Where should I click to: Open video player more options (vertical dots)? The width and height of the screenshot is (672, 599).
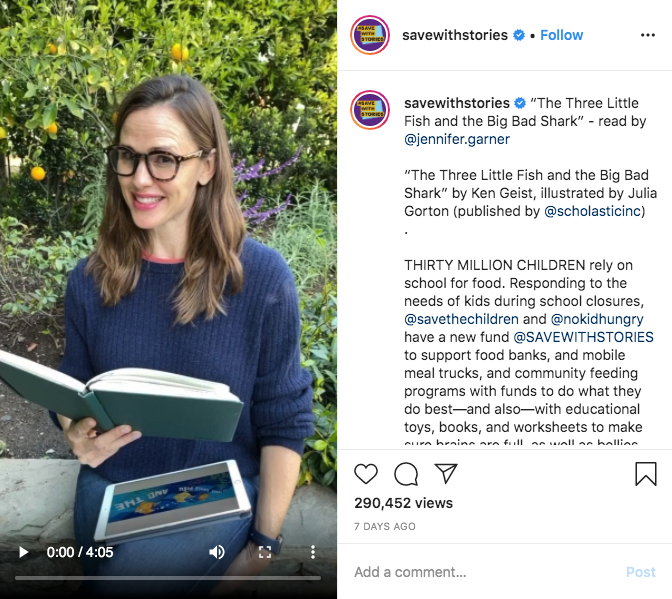coord(313,552)
